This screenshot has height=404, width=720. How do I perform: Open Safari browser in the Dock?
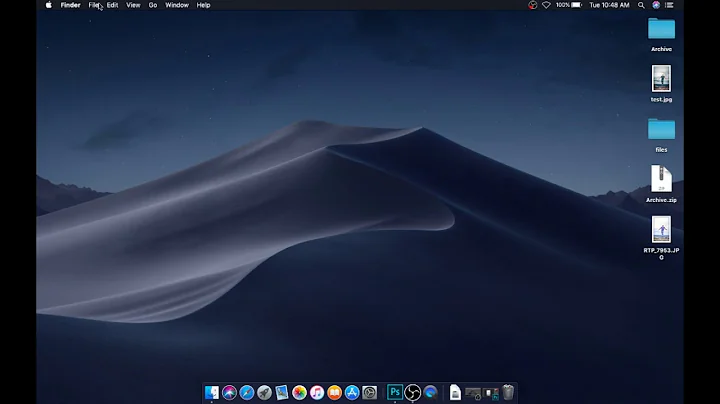tap(247, 393)
